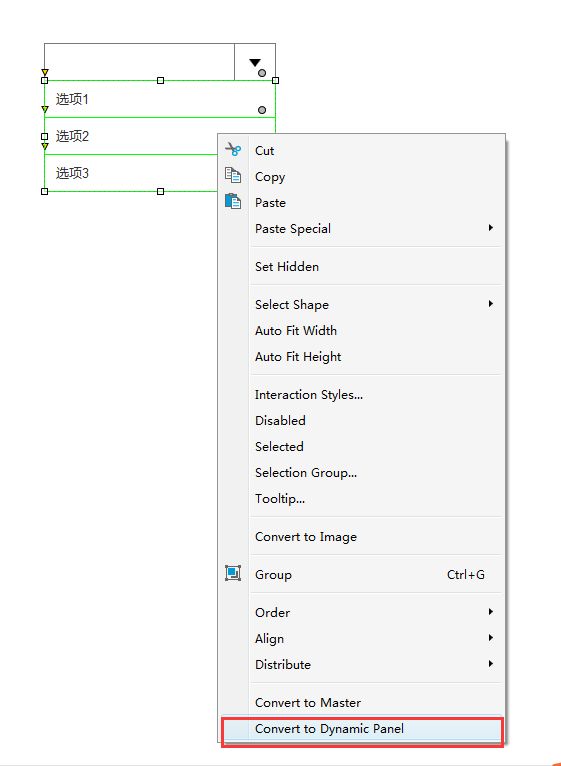Expand the Select Shape submenu arrow
This screenshot has height=766, width=561.
(x=491, y=304)
